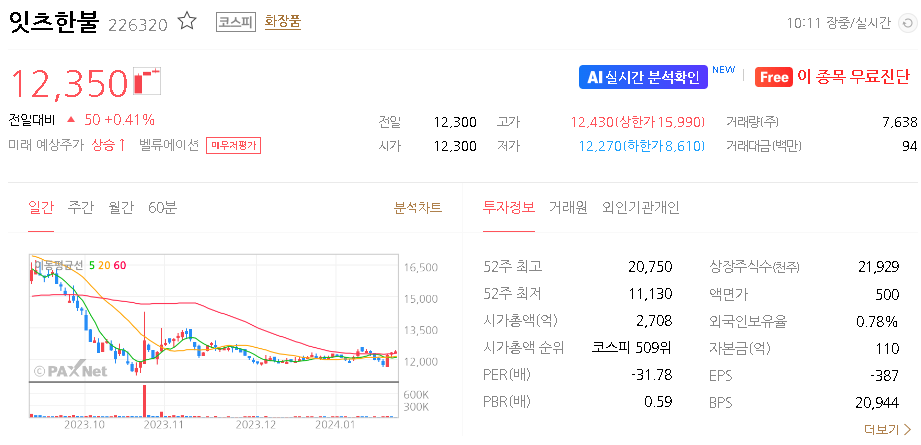
Task: Select the 투자정보 tab
Action: (x=509, y=207)
